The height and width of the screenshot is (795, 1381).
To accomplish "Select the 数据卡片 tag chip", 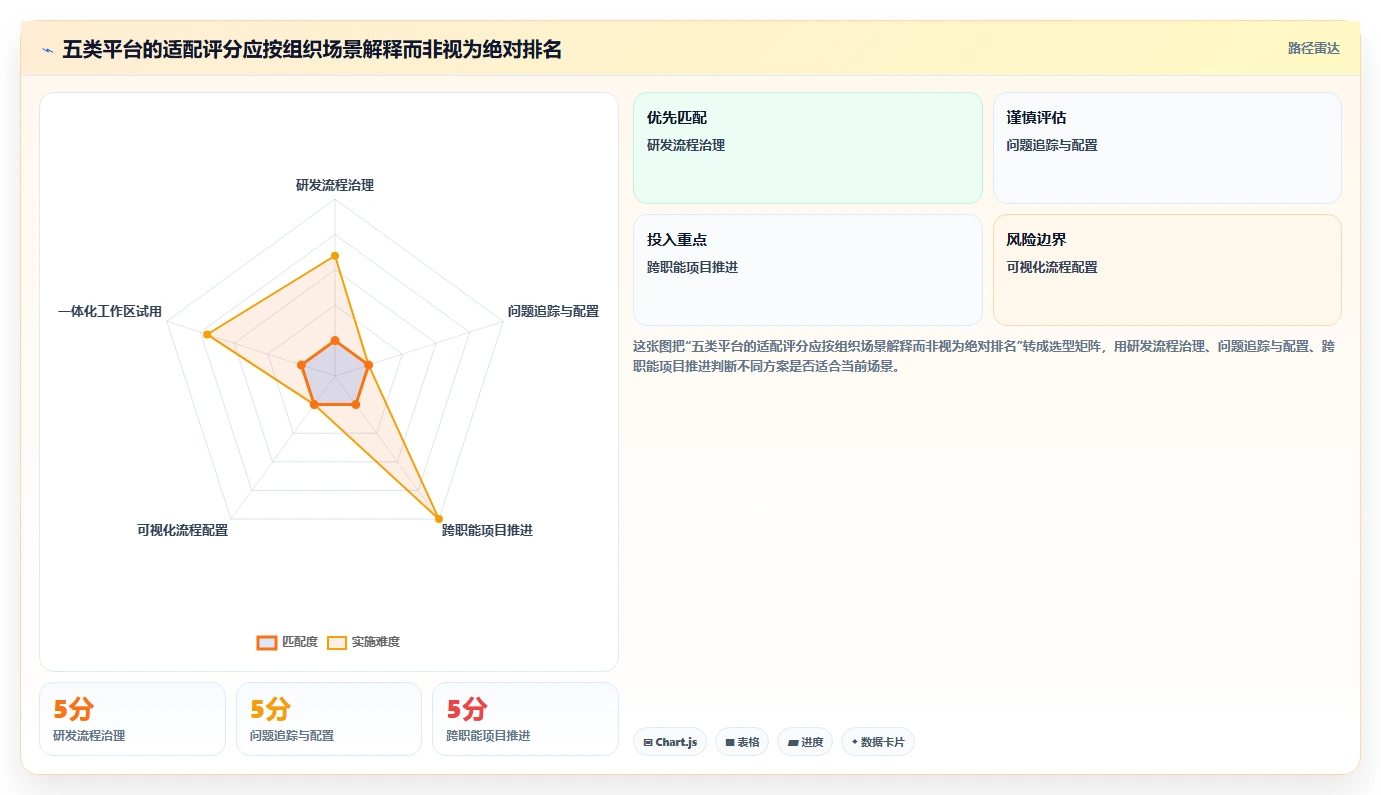I will pos(878,742).
